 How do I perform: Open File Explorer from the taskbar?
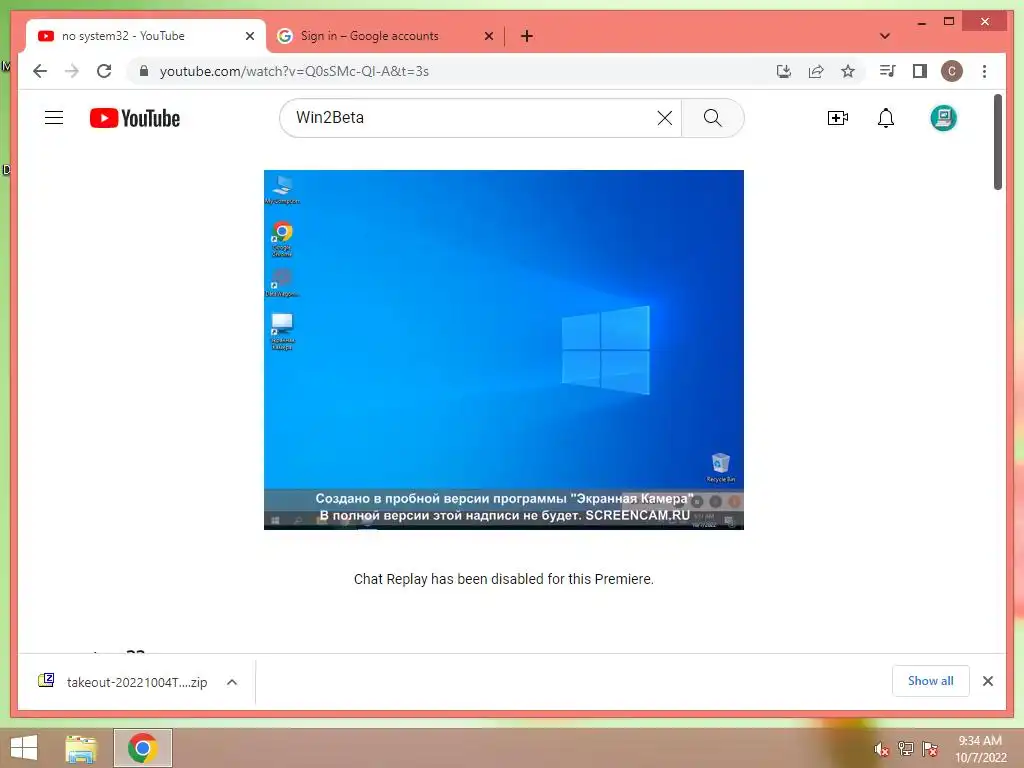click(81, 748)
